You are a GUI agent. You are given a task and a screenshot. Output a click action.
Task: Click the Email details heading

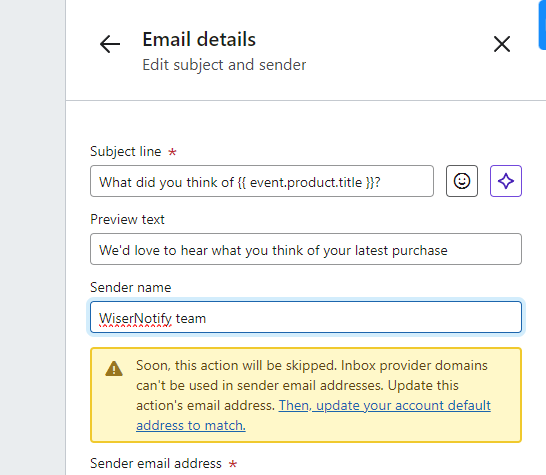pyautogui.click(x=199, y=39)
